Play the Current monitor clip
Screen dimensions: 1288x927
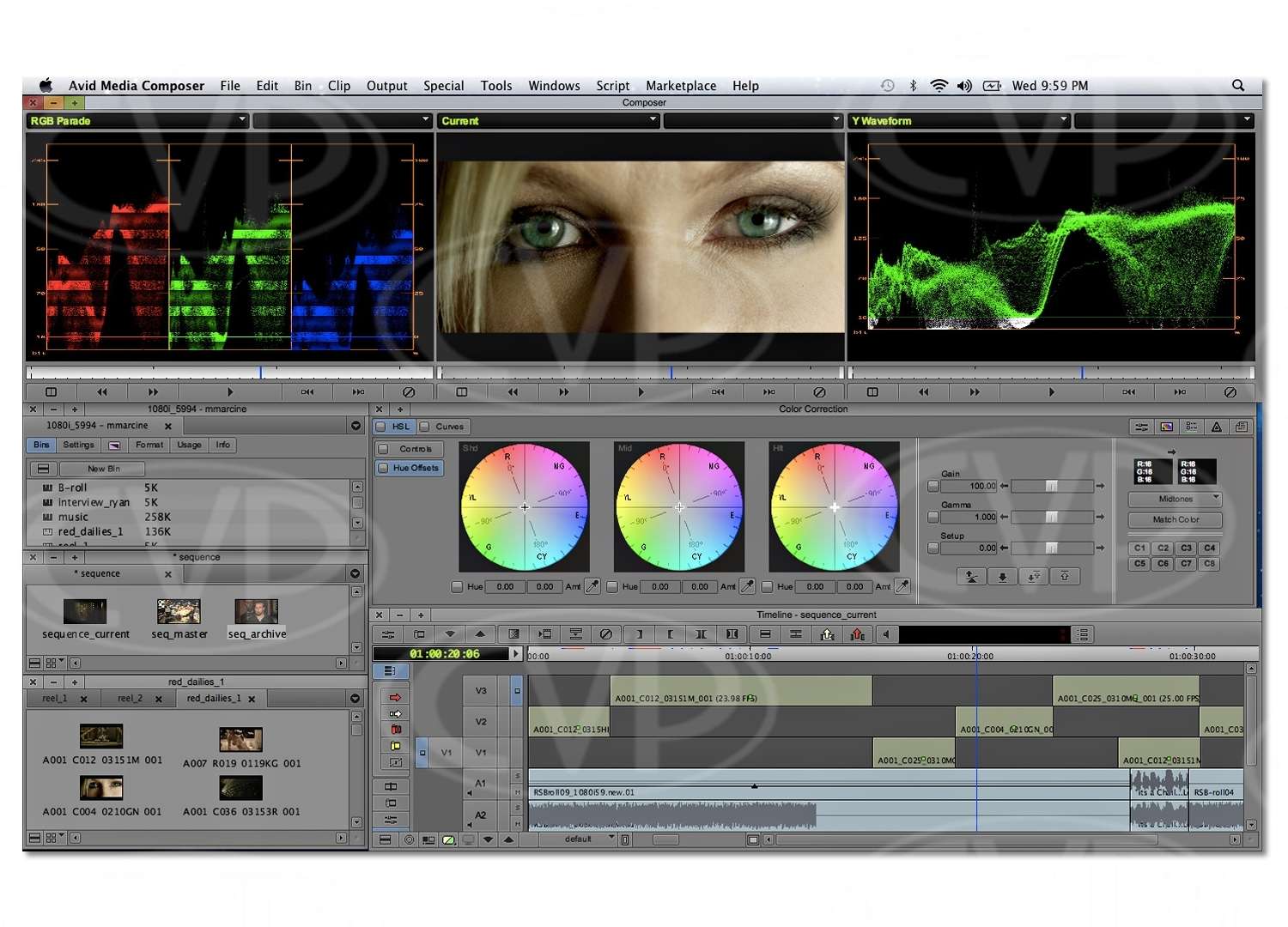pos(641,392)
